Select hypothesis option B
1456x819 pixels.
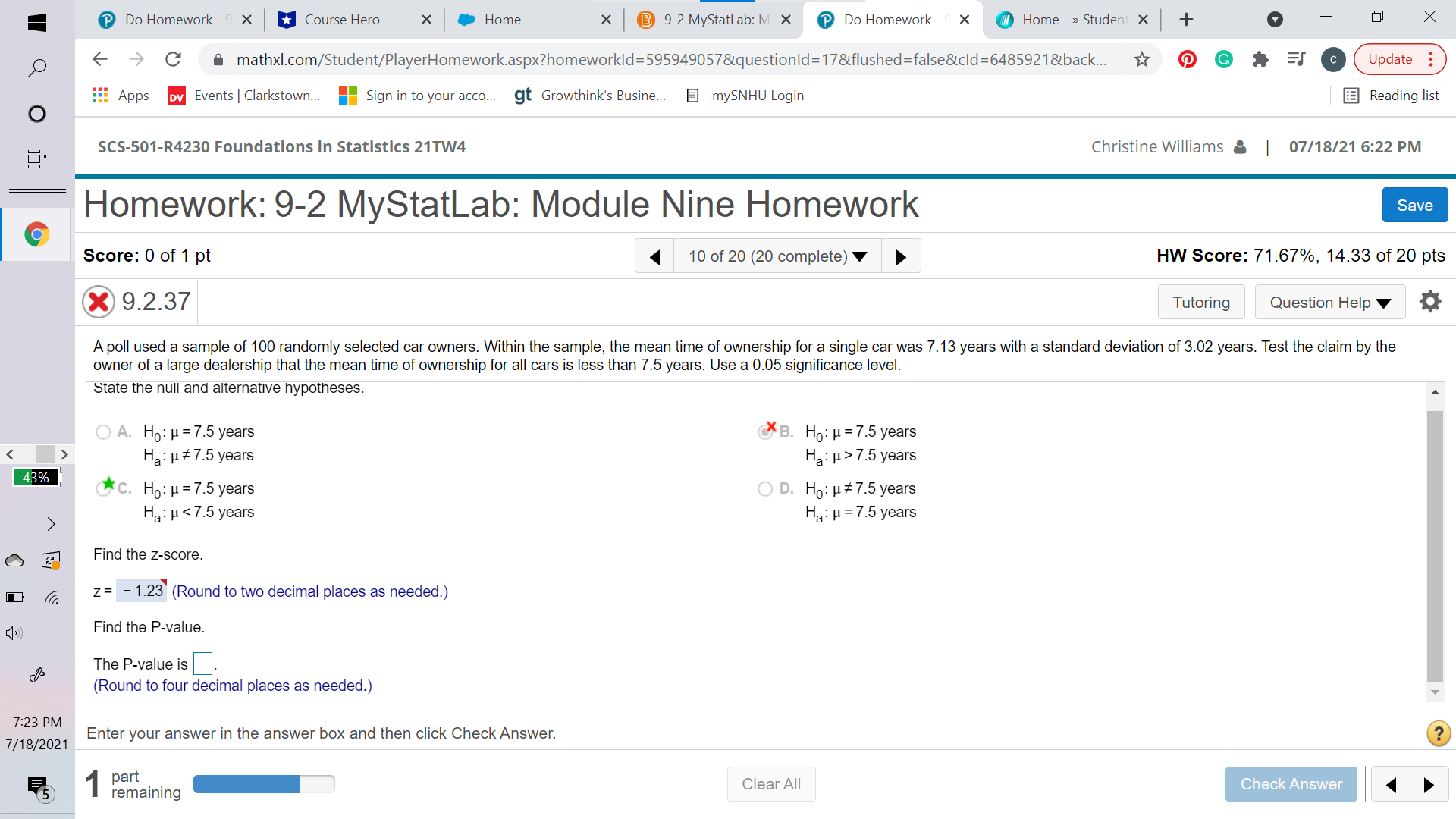click(766, 431)
